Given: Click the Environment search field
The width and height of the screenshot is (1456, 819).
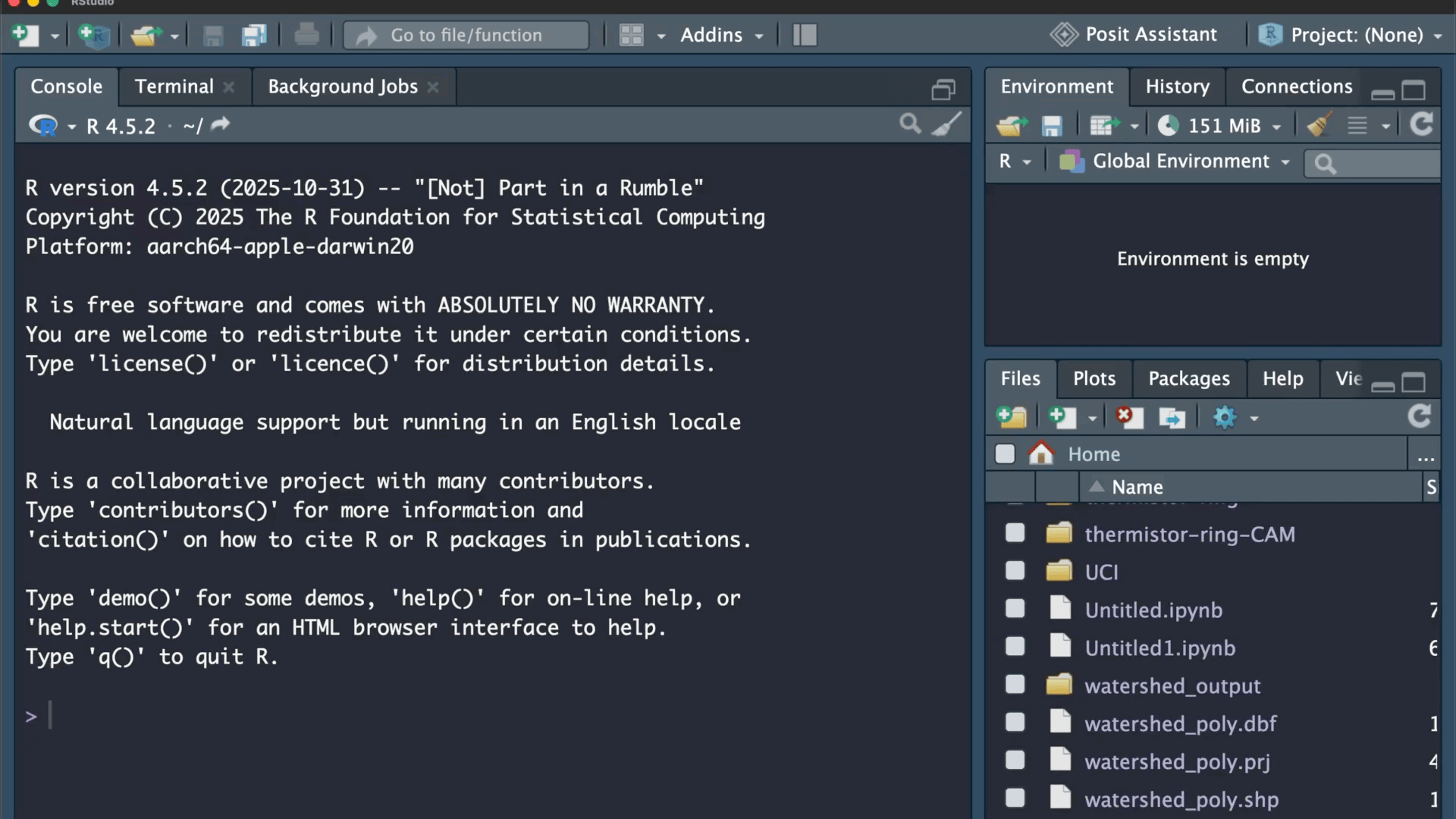Looking at the screenshot, I should click(1373, 163).
